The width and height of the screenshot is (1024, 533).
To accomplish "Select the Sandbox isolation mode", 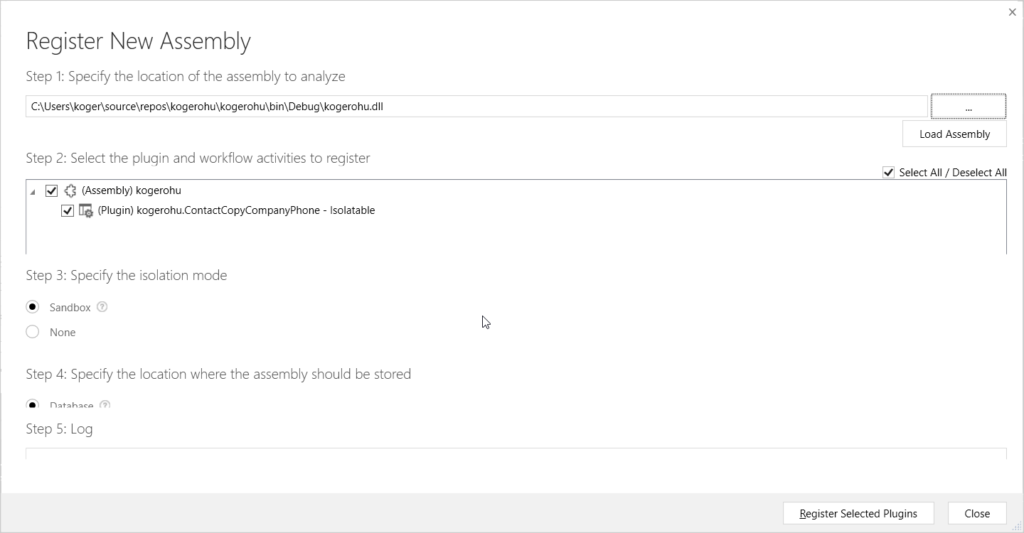I will [33, 307].
